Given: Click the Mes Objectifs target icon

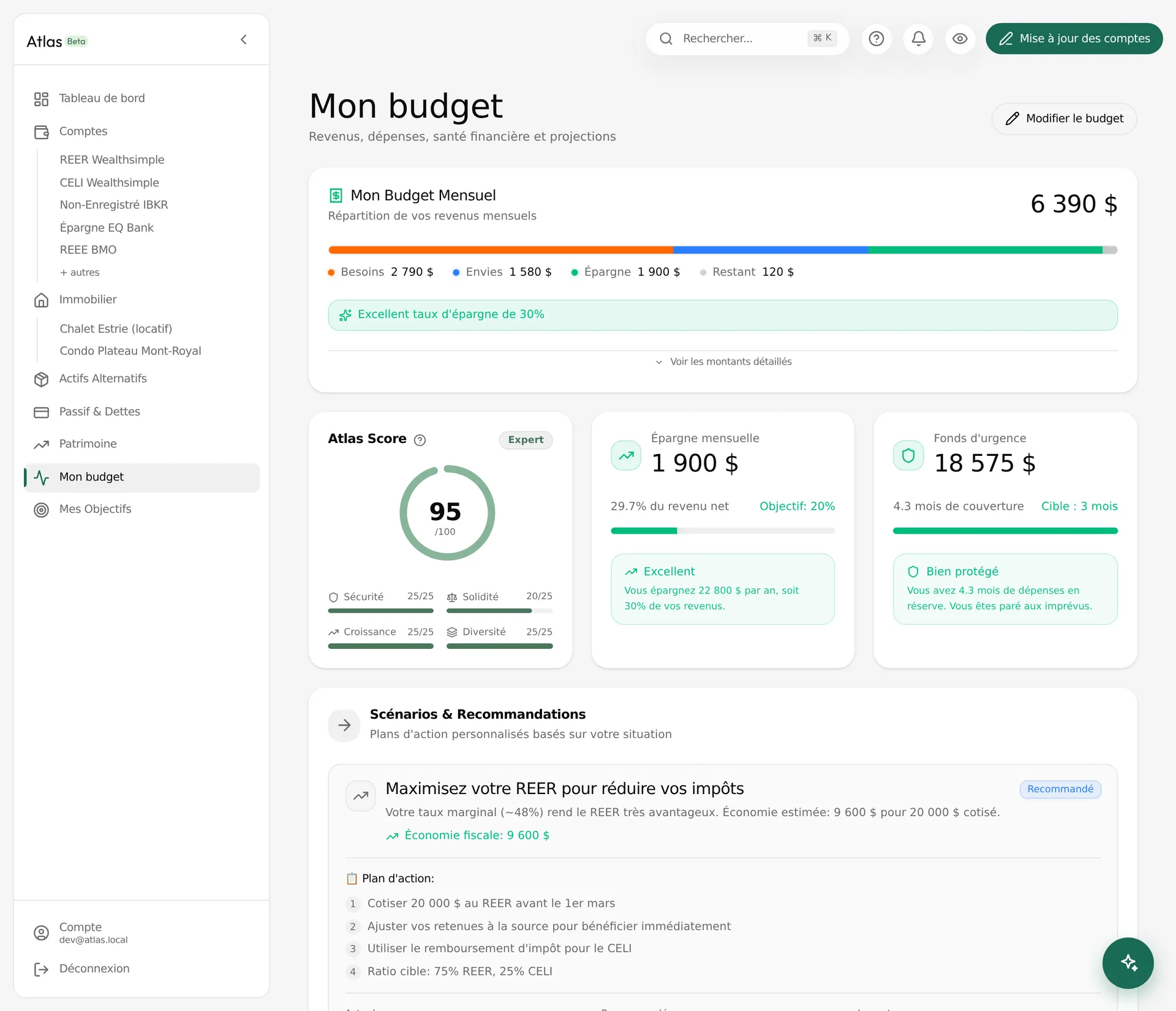Looking at the screenshot, I should click(x=41, y=510).
